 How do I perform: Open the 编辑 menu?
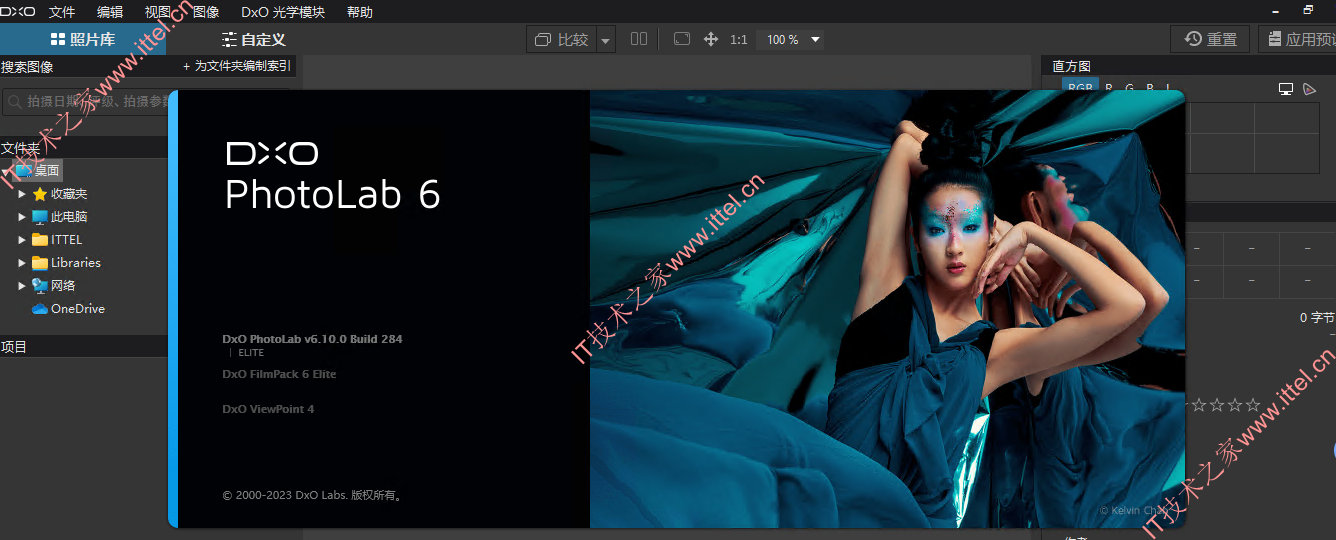(x=110, y=12)
